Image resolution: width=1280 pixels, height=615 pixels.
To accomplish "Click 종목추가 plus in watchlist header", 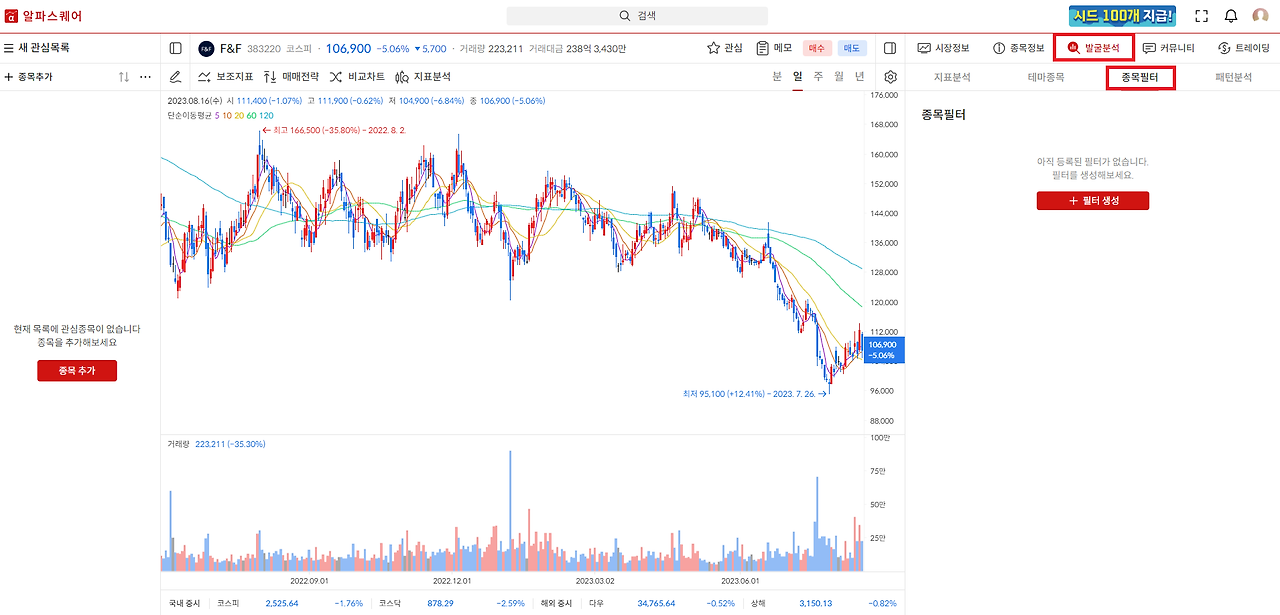I will point(29,77).
